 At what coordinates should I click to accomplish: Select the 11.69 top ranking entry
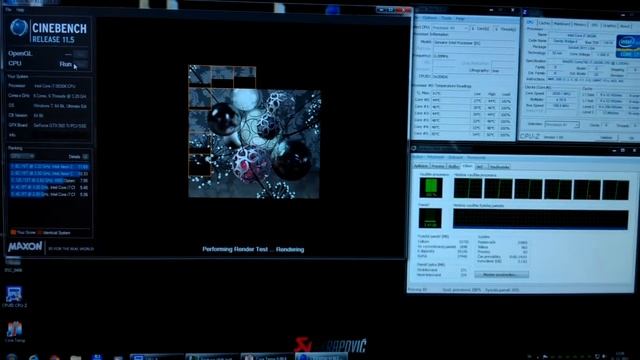[49, 167]
